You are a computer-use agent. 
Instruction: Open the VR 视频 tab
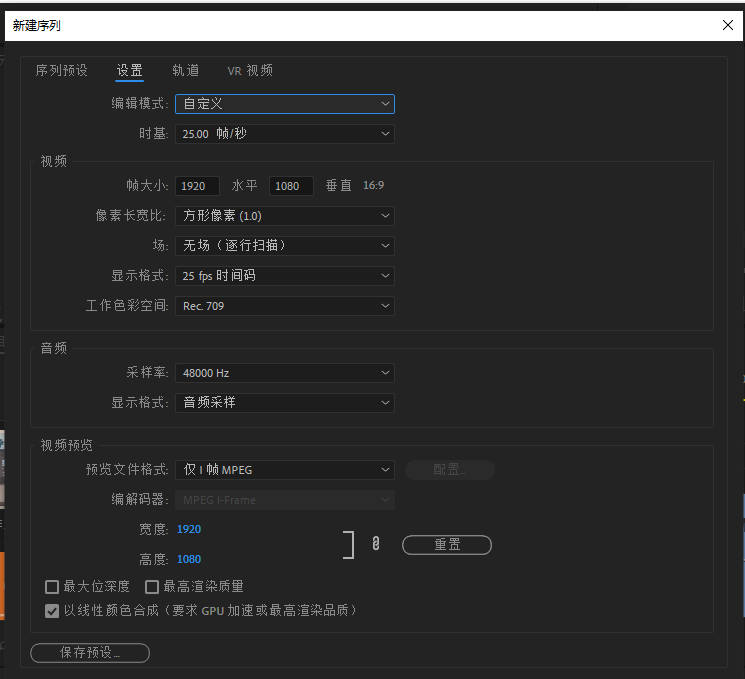click(249, 71)
